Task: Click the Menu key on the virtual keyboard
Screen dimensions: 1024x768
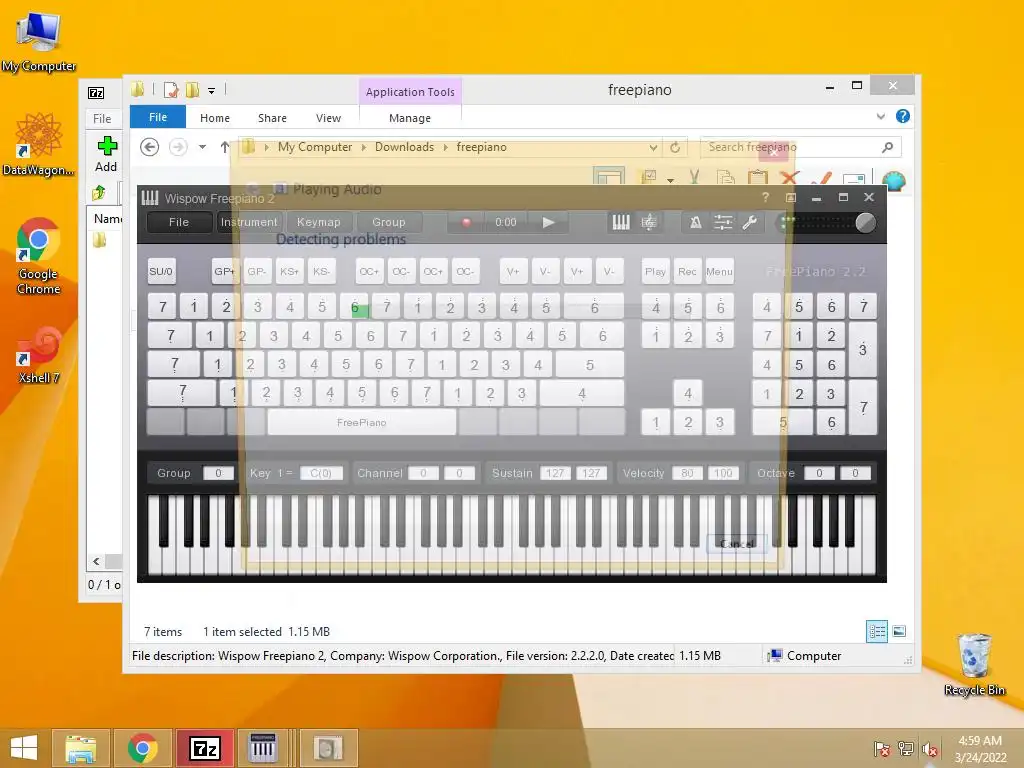Action: tap(719, 272)
